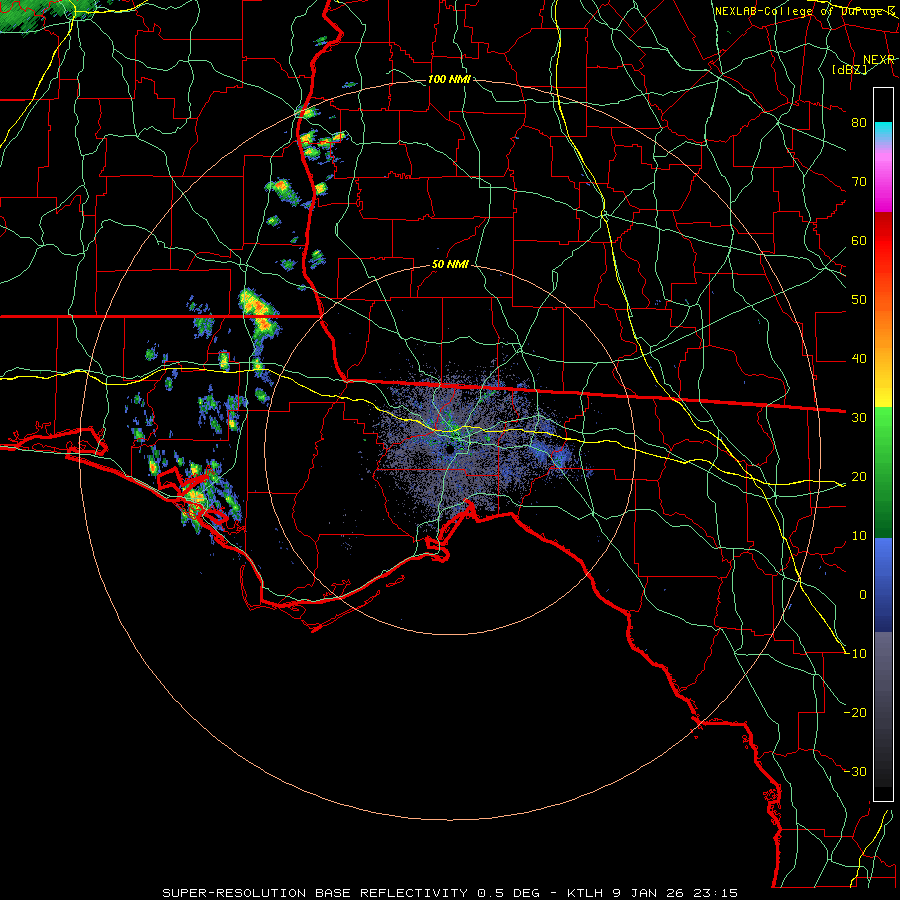Click the 20 value on the dBZ scale
Viewport: 900px width, 900px height.
[859, 477]
